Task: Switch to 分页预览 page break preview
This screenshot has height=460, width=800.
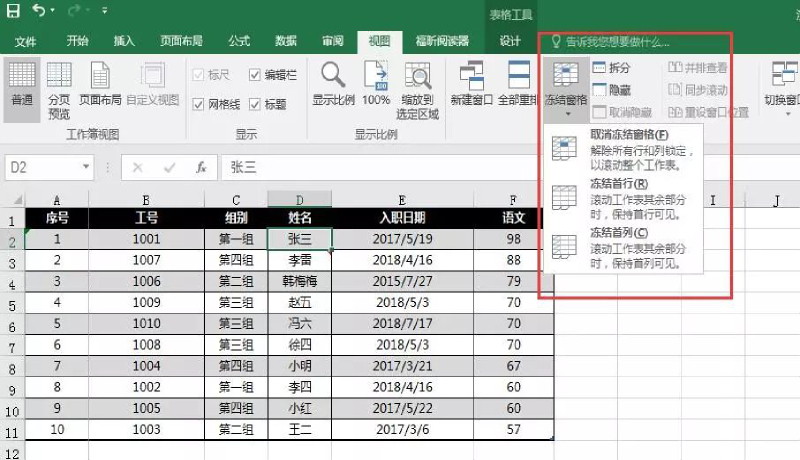Action: [x=59, y=82]
